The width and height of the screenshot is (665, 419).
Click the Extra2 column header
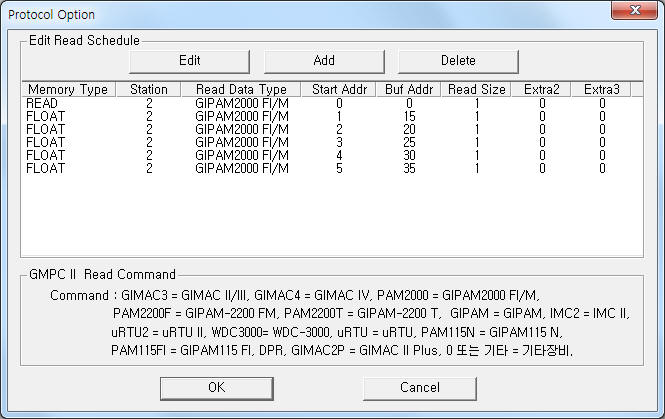(x=542, y=89)
